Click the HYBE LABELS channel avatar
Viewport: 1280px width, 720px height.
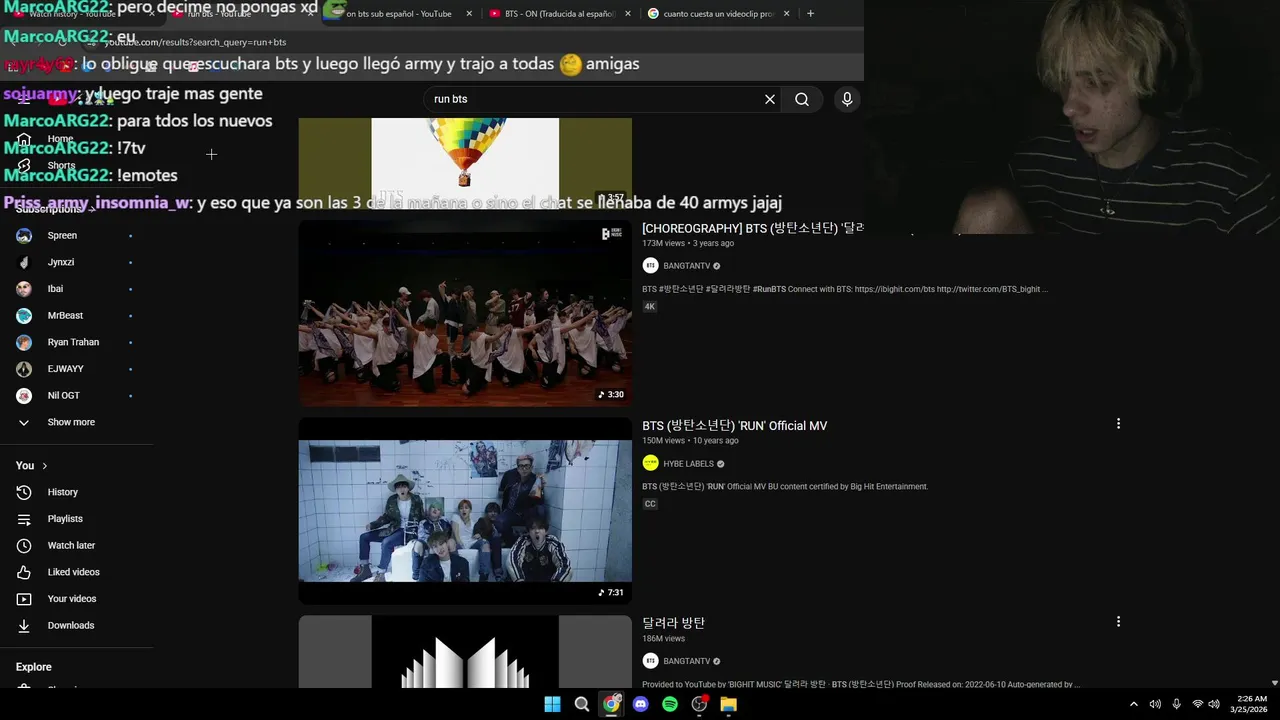651,464
